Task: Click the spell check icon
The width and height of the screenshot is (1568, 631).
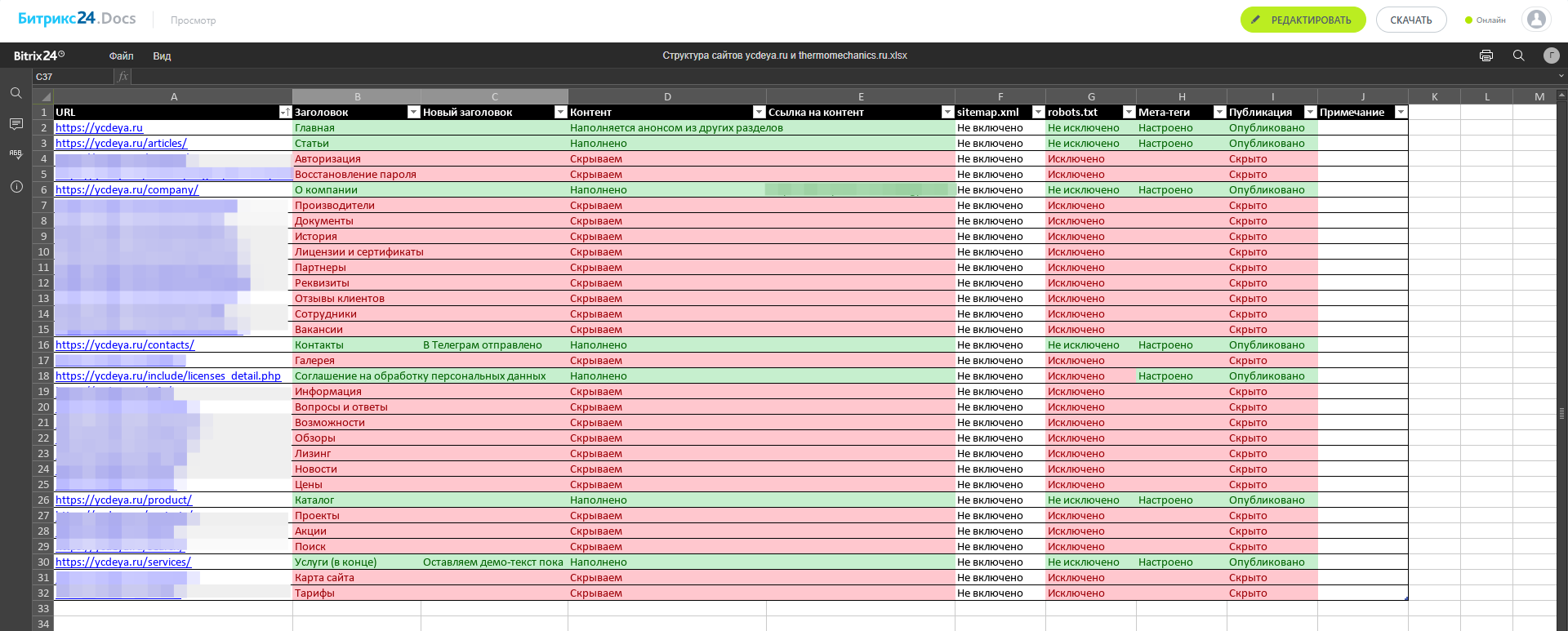Action: tap(16, 154)
